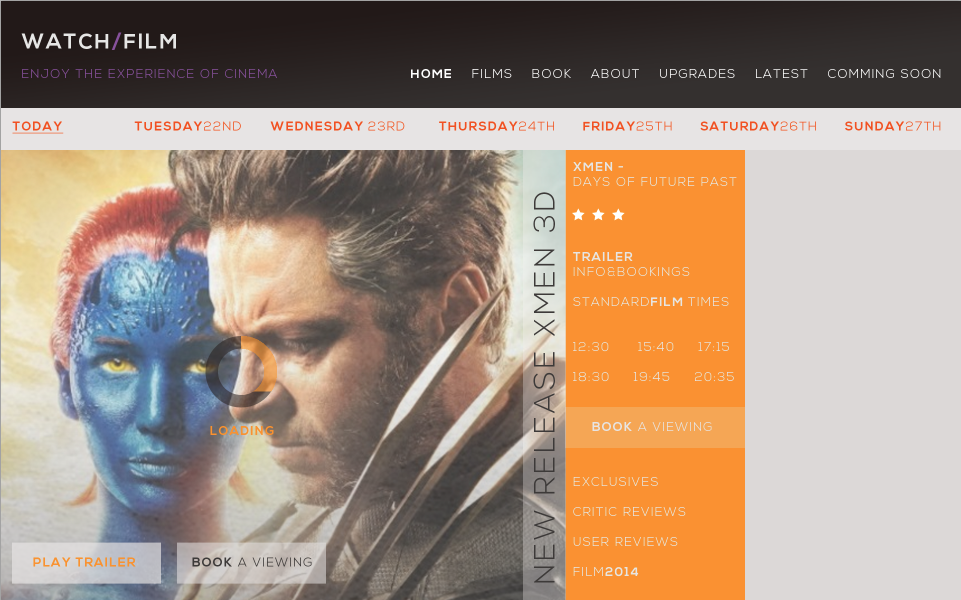The image size is (961, 600).
Task: Open the LATEST nav item
Action: (781, 74)
